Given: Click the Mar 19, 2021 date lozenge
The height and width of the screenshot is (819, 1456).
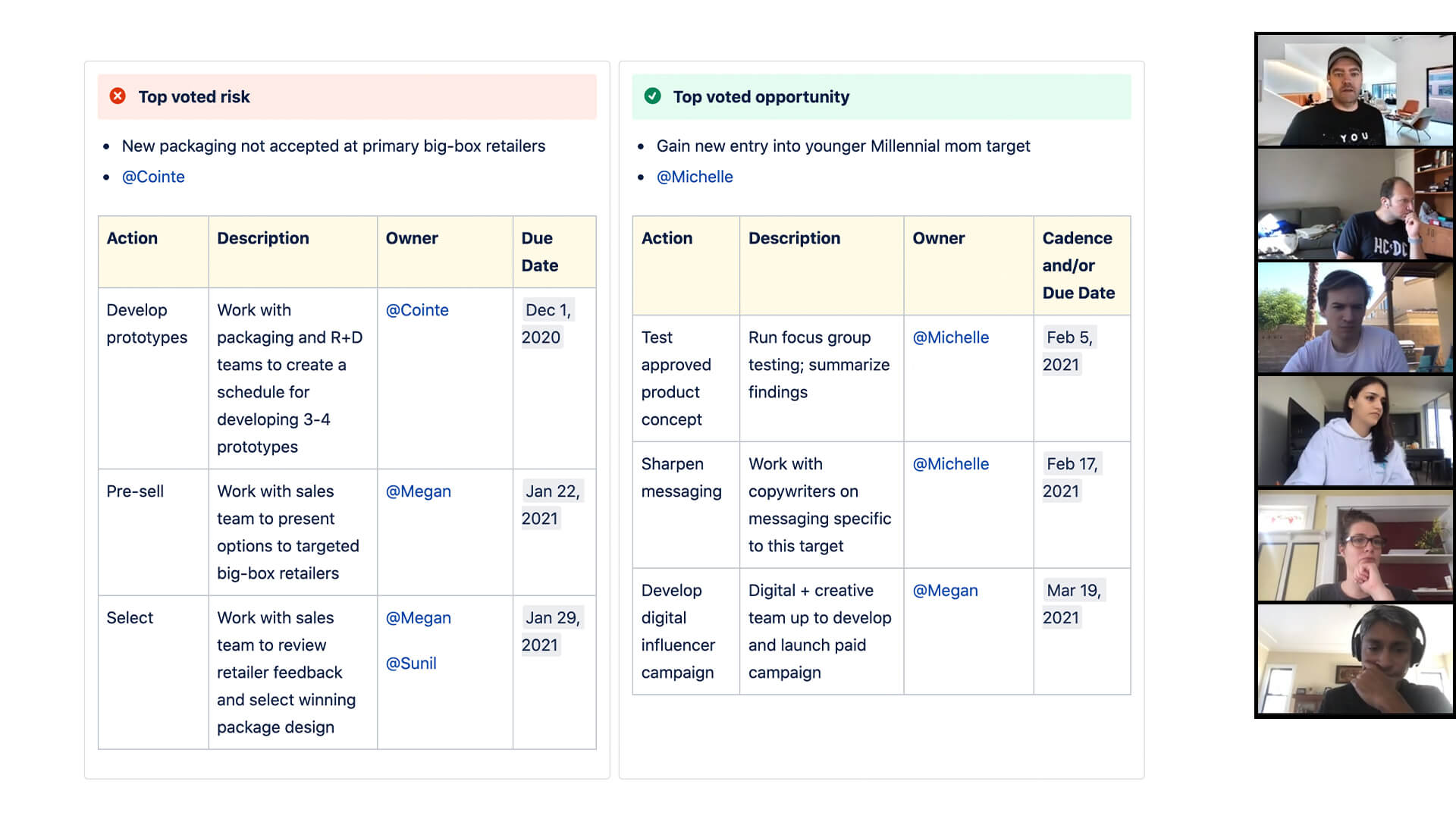Looking at the screenshot, I should coord(1074,604).
